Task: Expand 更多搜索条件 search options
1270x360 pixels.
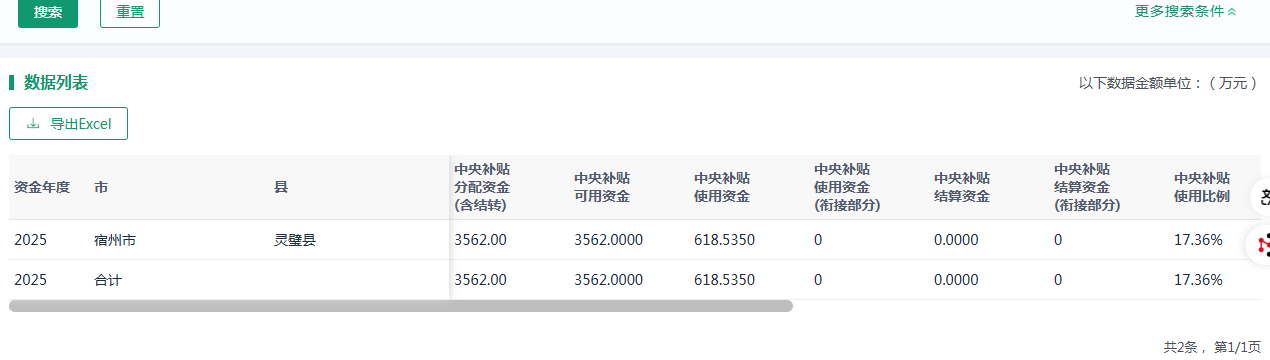Action: coord(1186,11)
